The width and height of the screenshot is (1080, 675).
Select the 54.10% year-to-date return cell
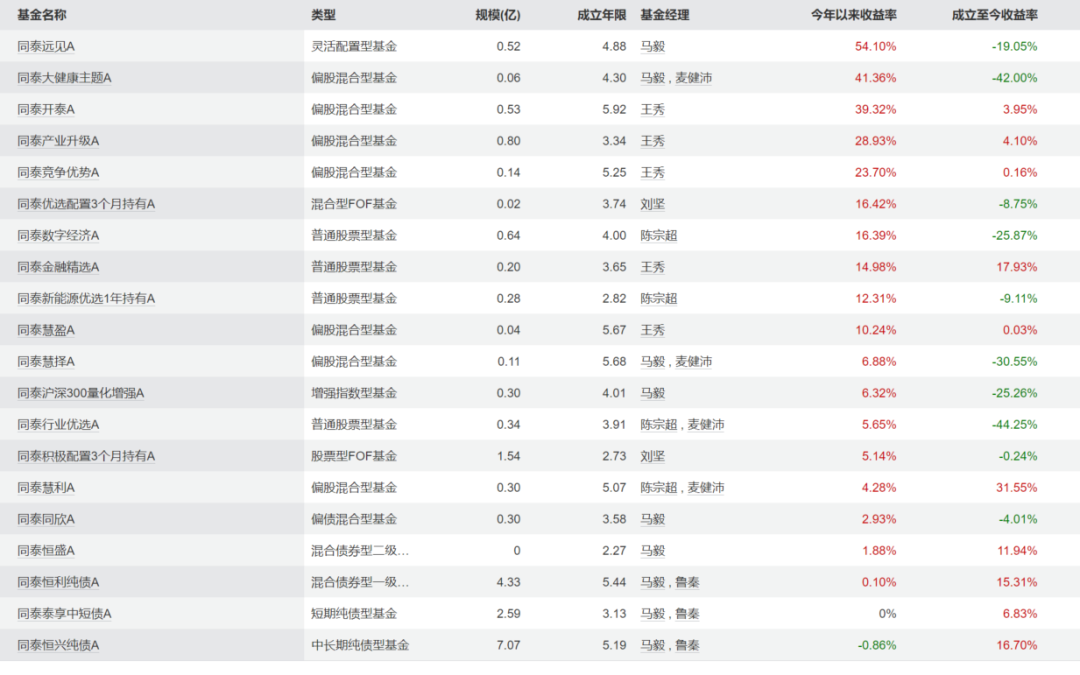click(x=875, y=46)
